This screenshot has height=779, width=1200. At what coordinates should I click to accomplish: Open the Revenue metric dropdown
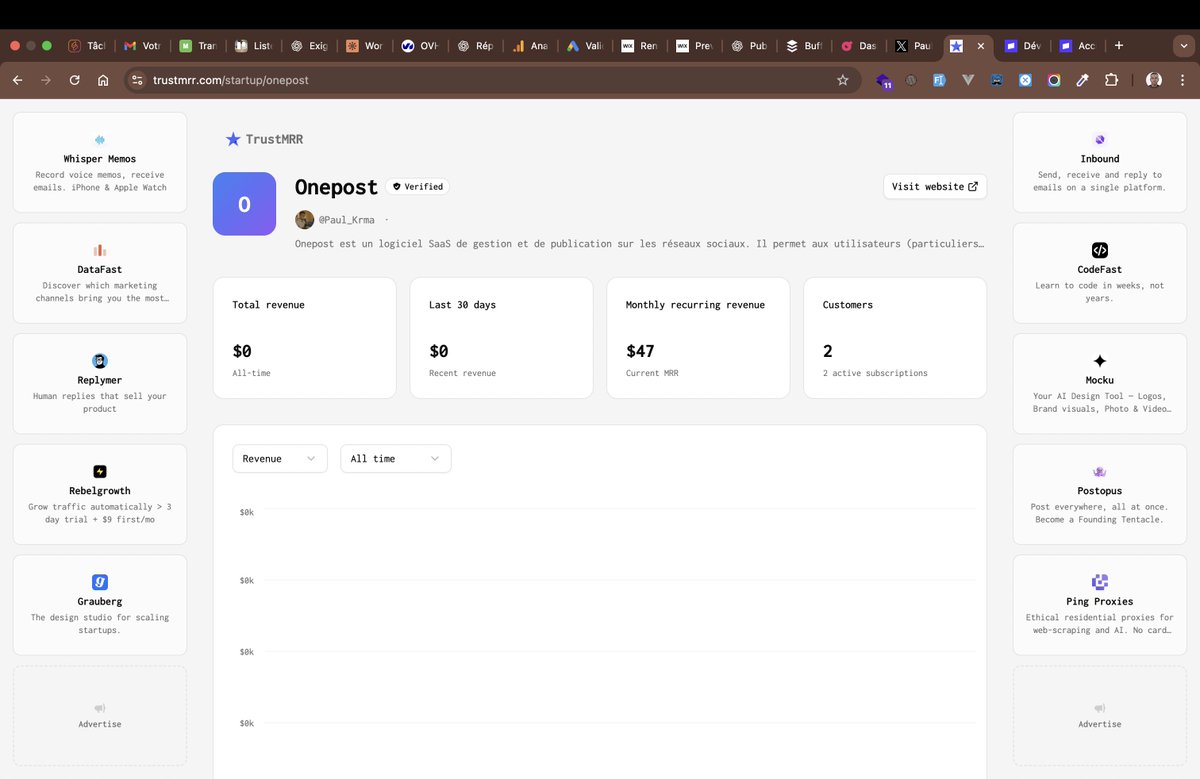280,458
